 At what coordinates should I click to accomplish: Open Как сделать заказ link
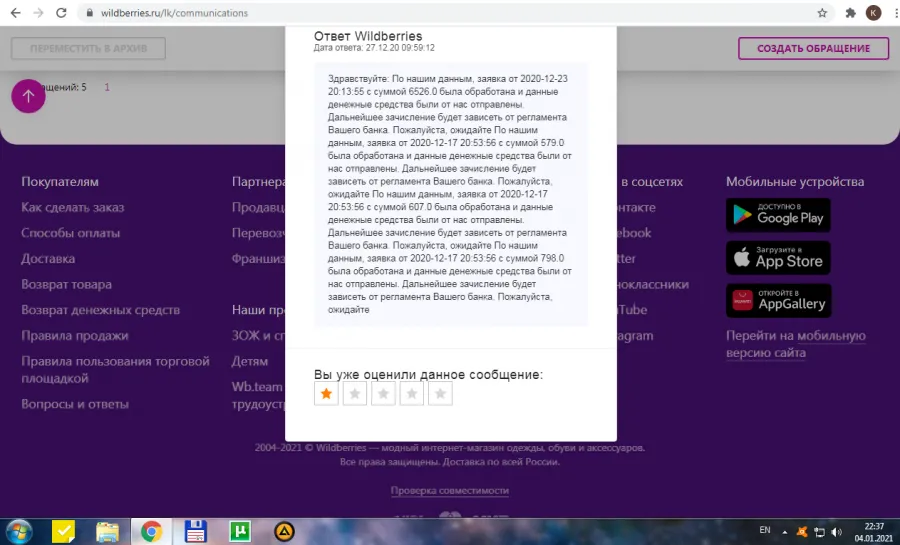tap(73, 207)
